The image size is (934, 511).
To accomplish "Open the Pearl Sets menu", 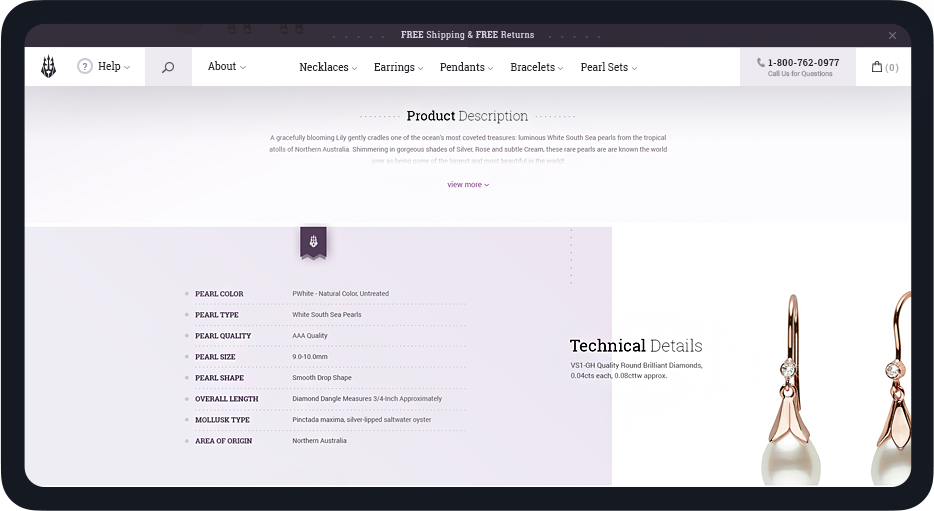I will (608, 68).
